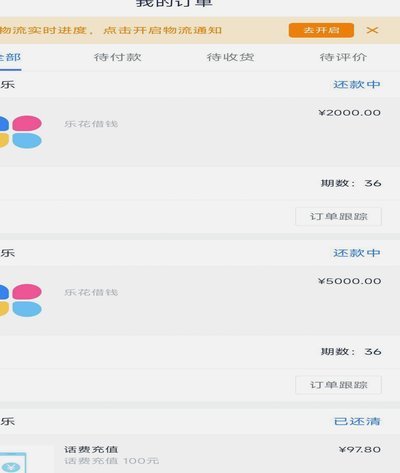Open the 待评价 tab
The width and height of the screenshot is (400, 473).
tap(343, 57)
